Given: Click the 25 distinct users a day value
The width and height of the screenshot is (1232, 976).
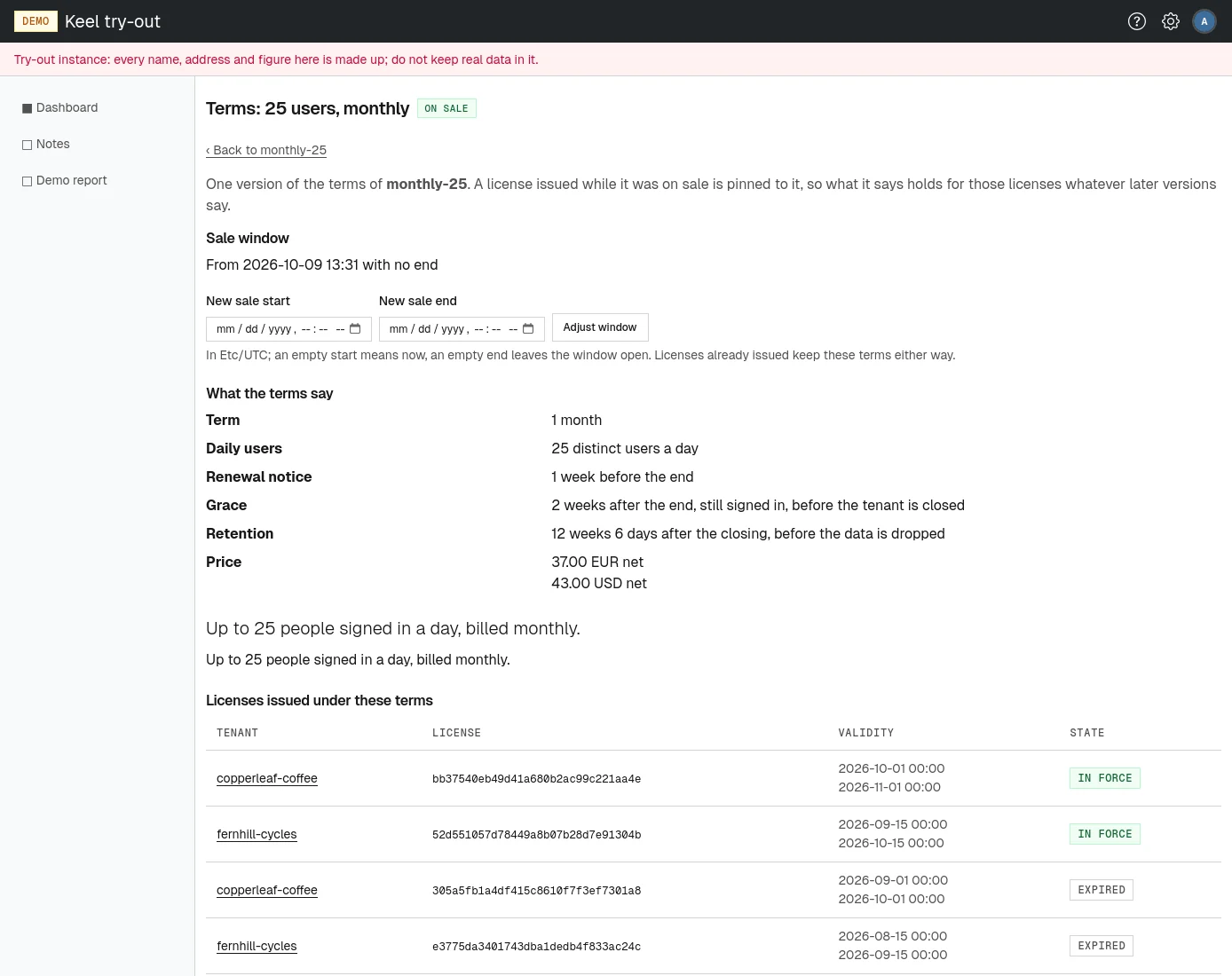Looking at the screenshot, I should [x=625, y=448].
